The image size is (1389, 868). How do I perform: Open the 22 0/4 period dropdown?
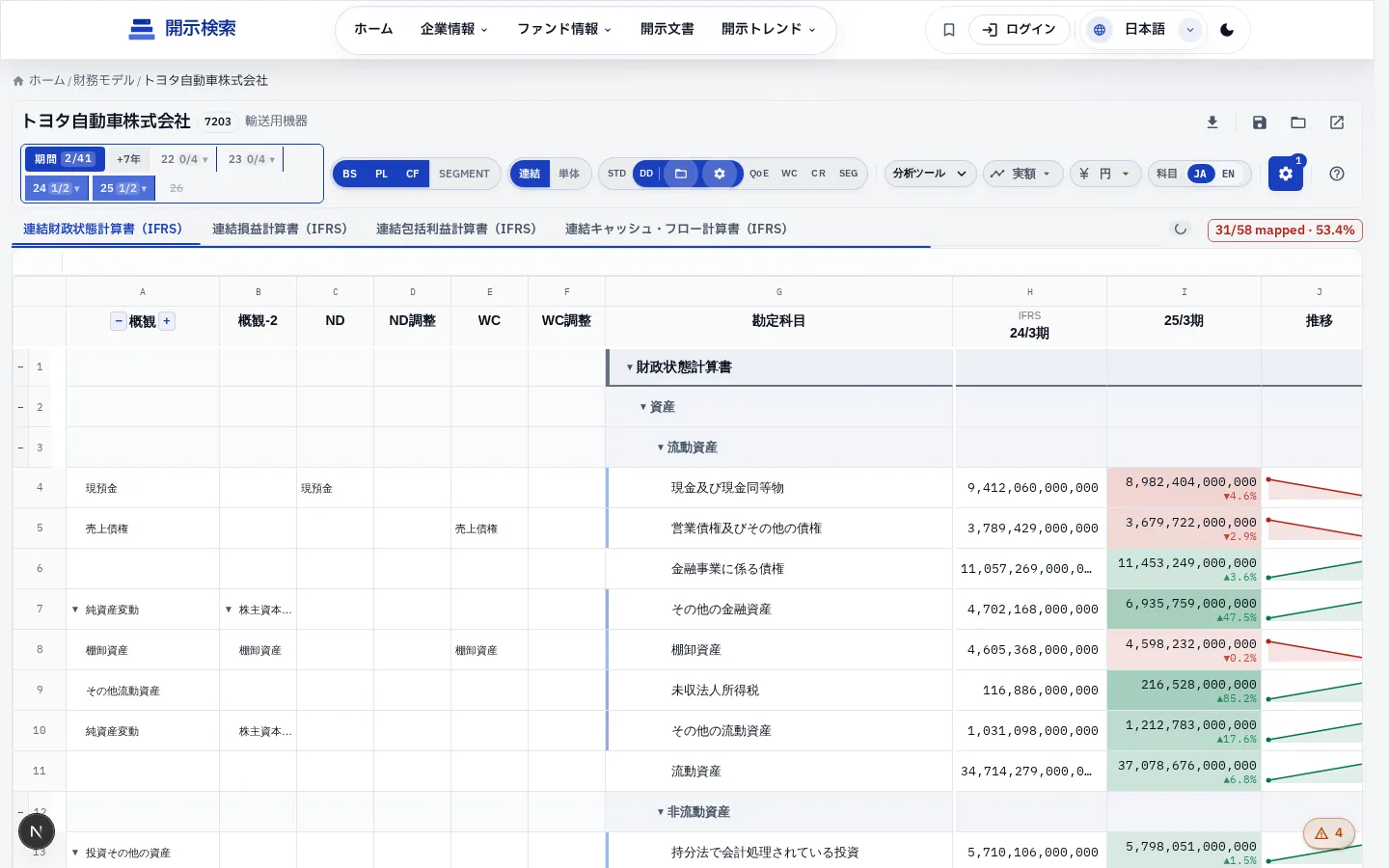pos(184,159)
